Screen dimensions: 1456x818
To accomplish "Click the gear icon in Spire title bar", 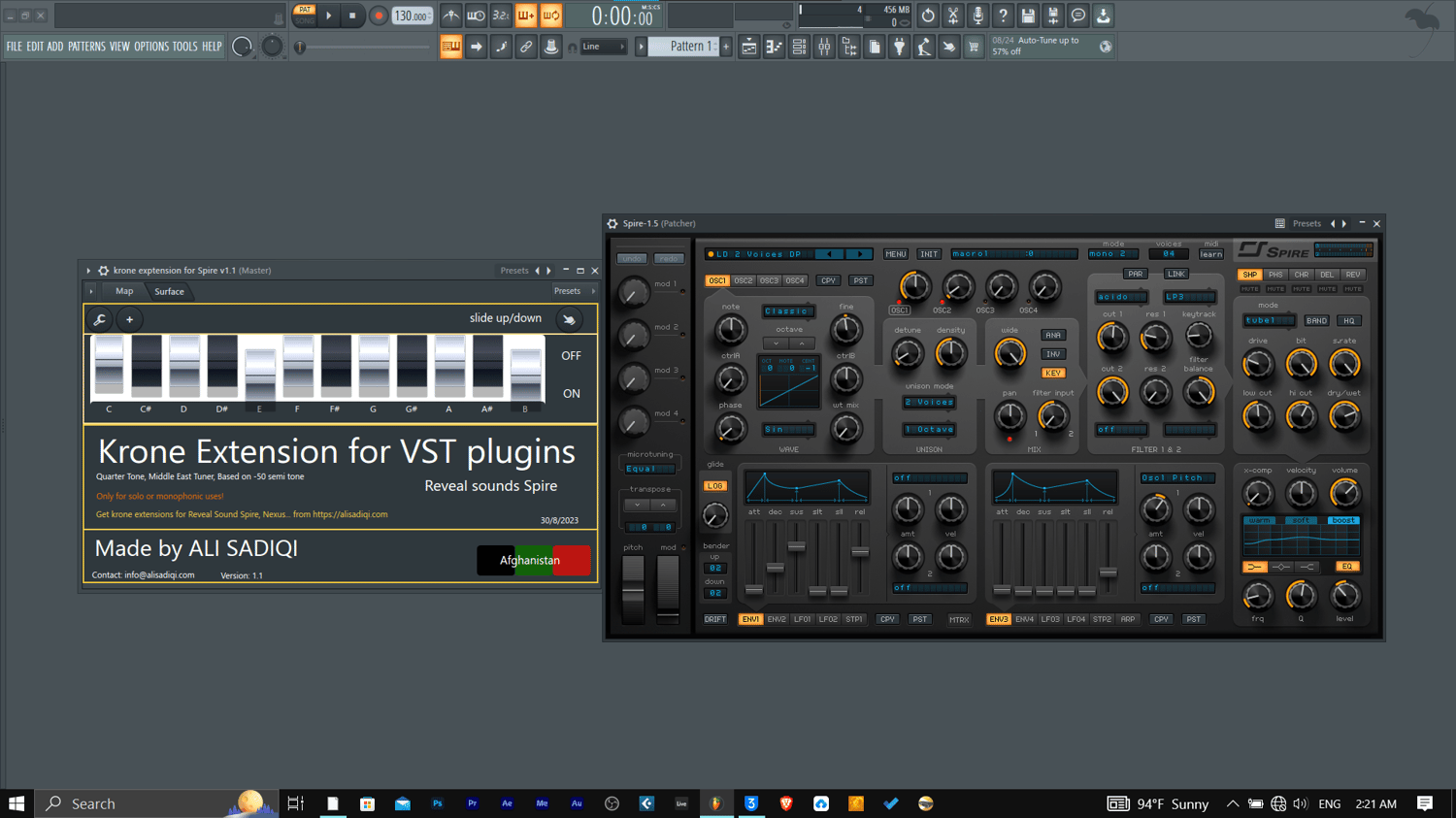I will pos(612,223).
